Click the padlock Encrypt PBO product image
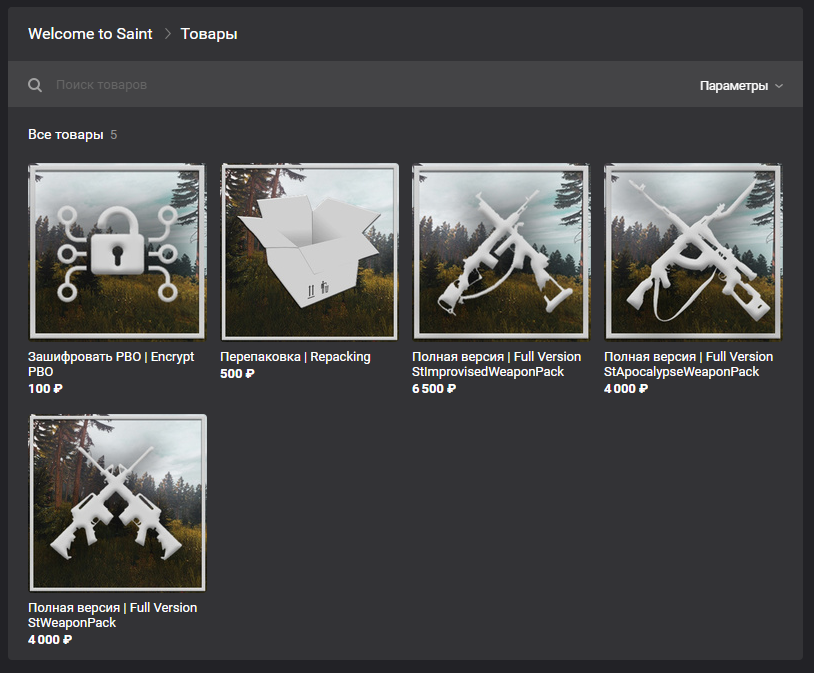The image size is (814, 673). click(x=117, y=252)
